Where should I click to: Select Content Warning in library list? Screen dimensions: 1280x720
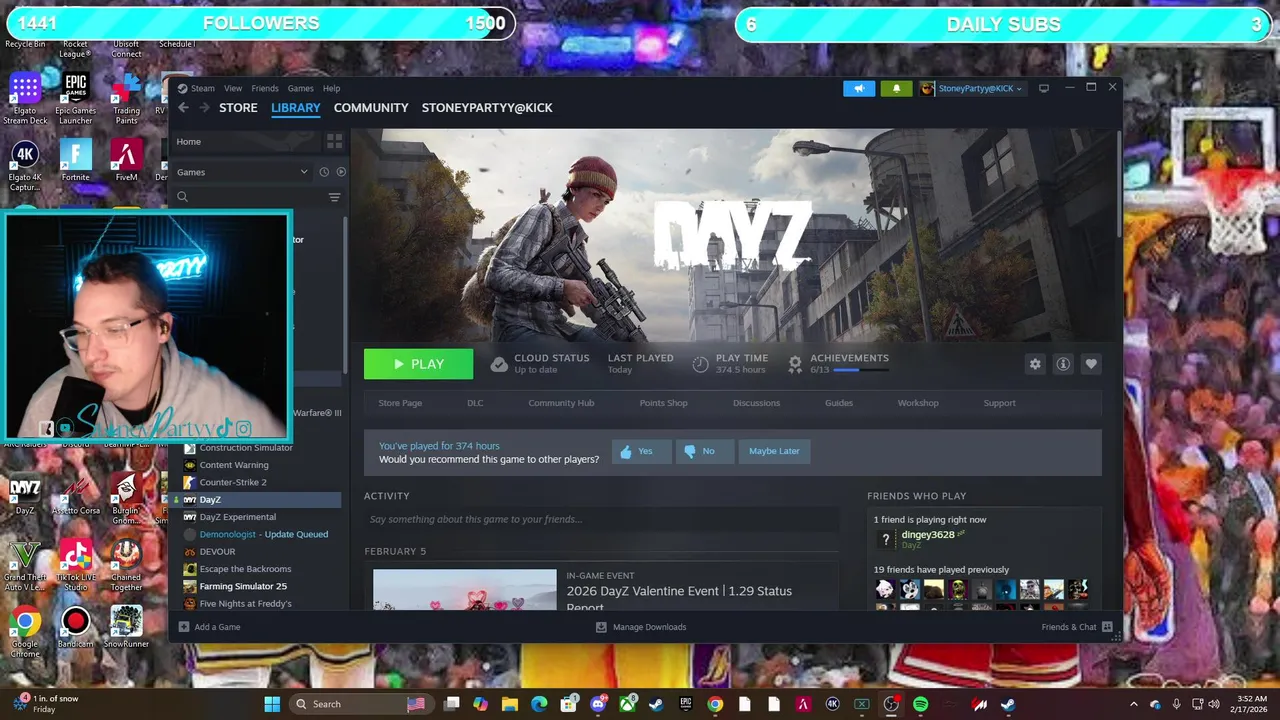click(234, 465)
